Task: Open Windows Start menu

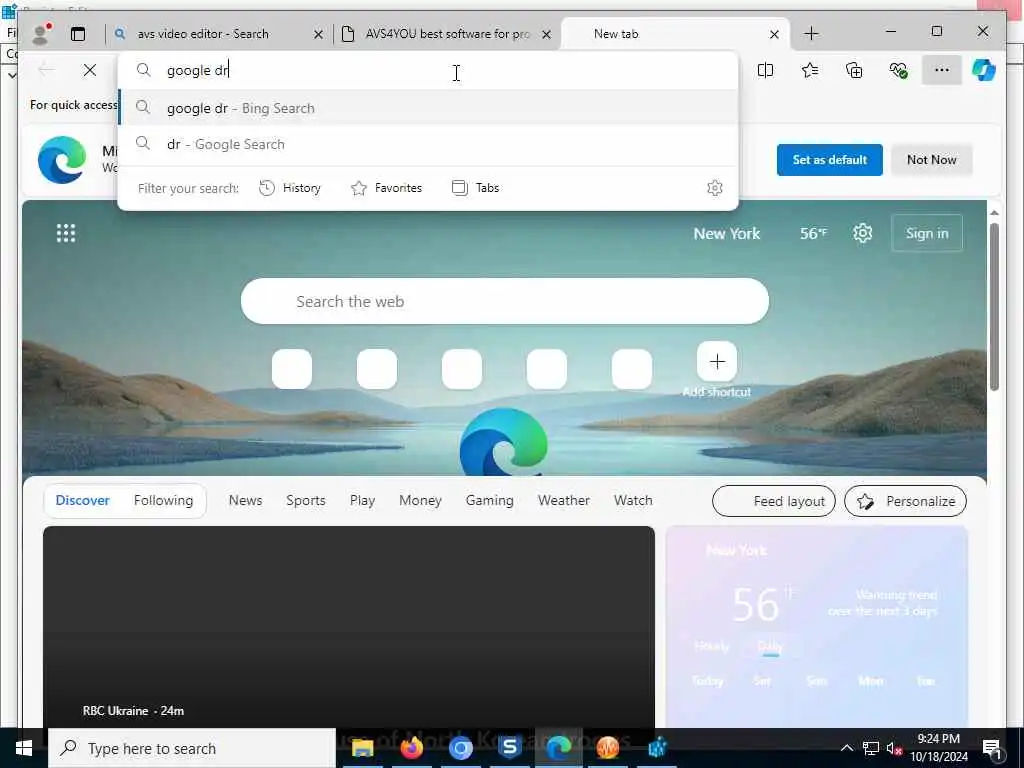Action: [x=24, y=748]
